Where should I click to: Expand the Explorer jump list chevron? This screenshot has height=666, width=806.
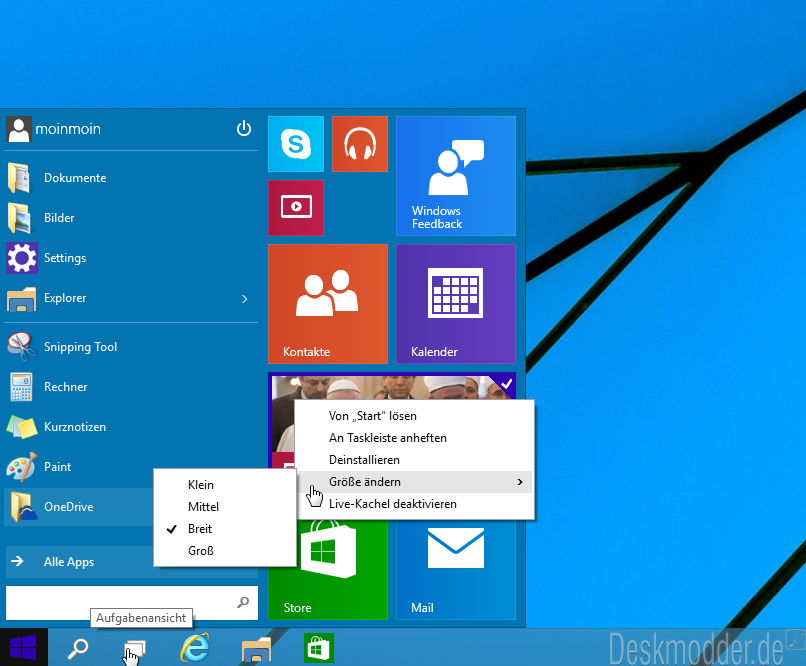[245, 299]
